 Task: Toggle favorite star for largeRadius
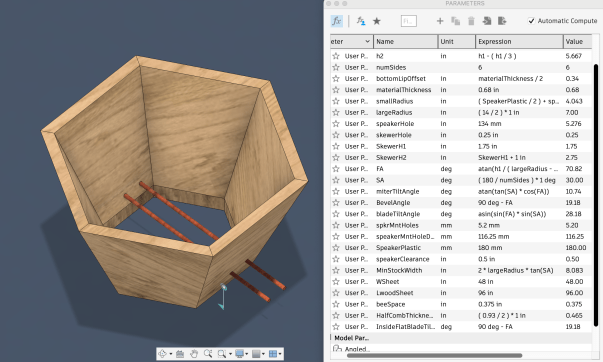click(336, 112)
